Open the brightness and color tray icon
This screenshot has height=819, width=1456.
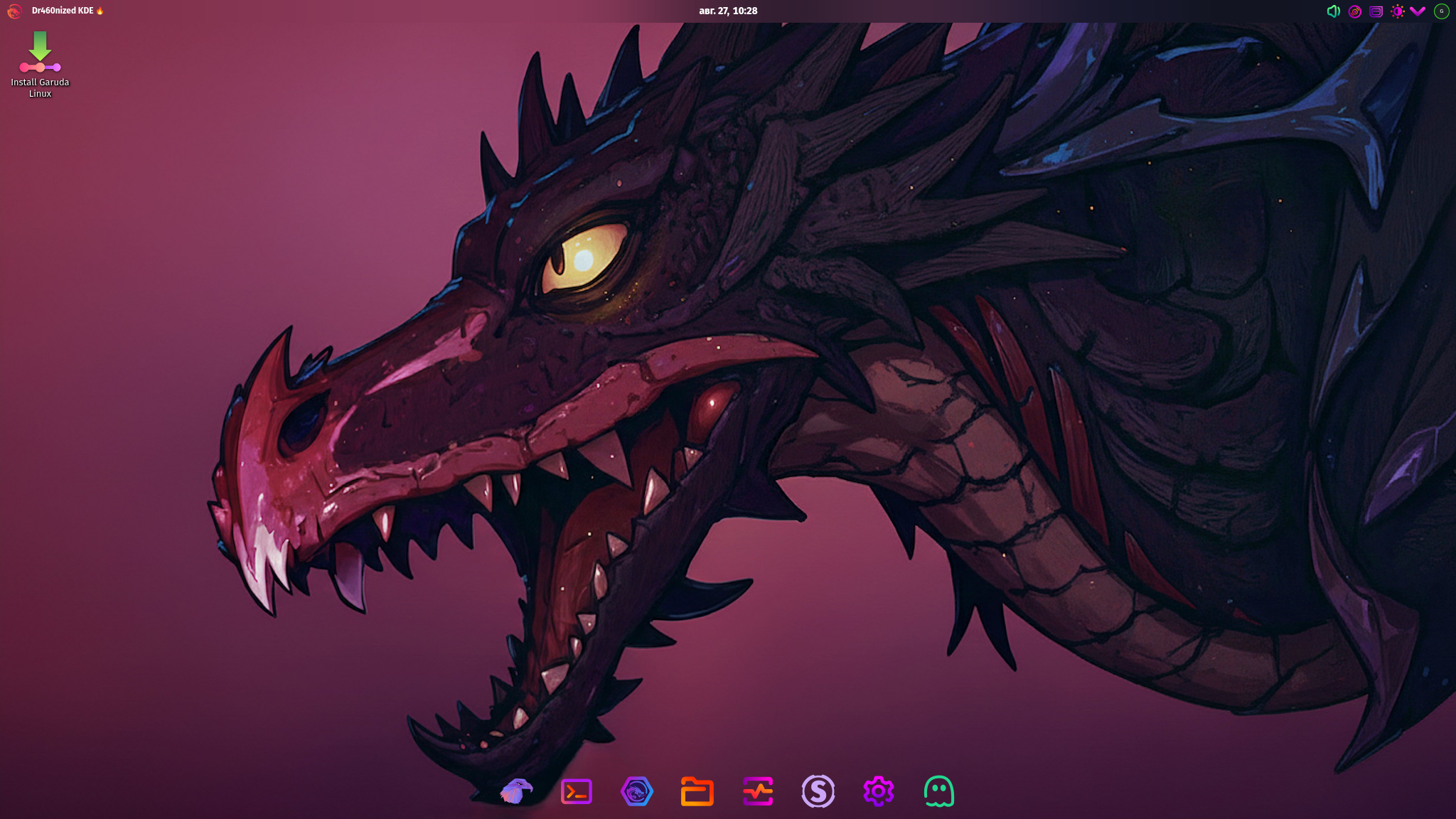click(1398, 11)
